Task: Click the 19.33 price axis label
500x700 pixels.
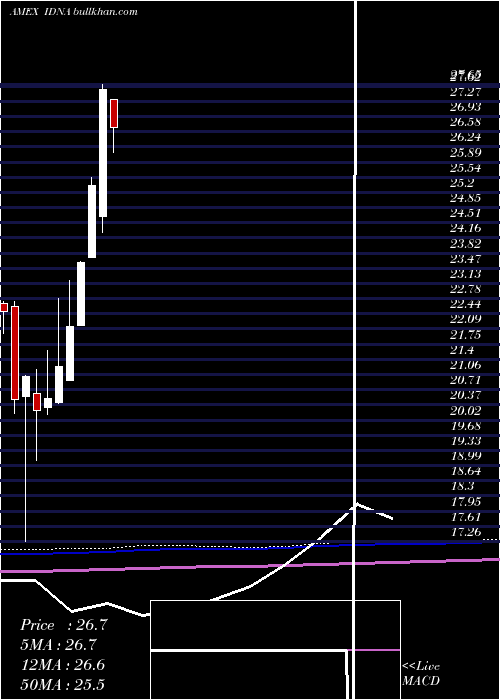Action: [x=466, y=441]
